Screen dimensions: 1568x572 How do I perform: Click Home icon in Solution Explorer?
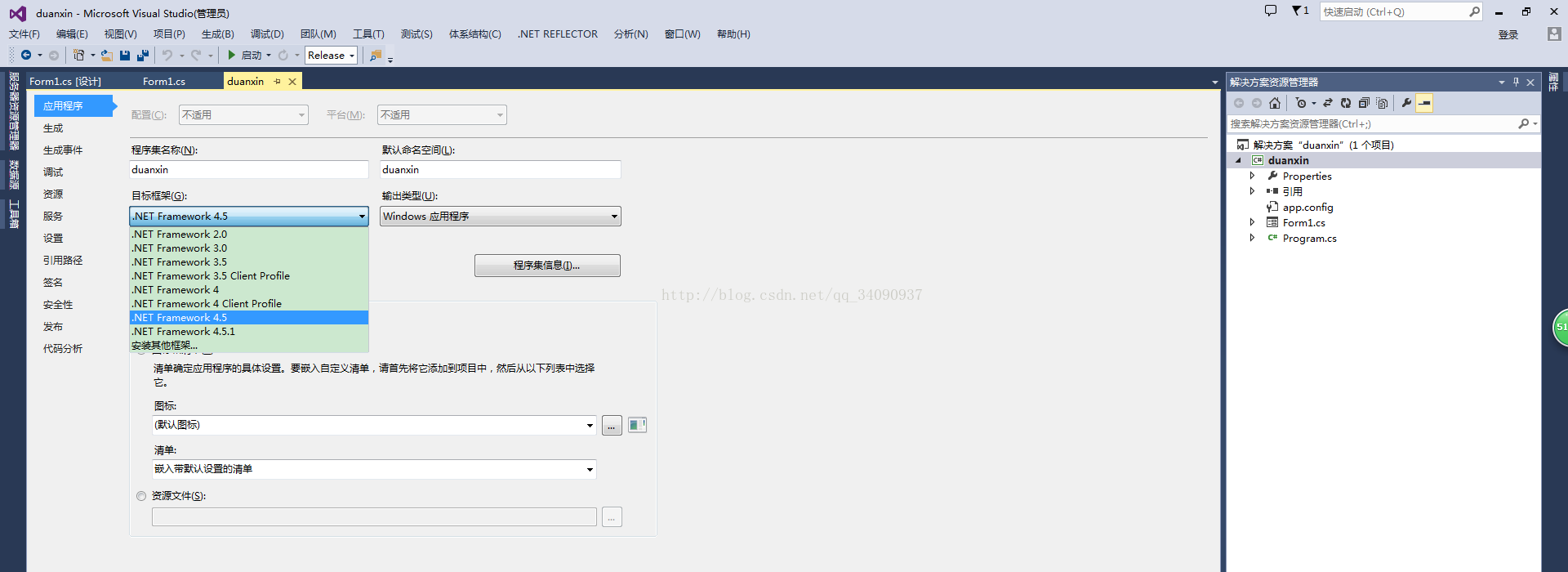(1275, 103)
